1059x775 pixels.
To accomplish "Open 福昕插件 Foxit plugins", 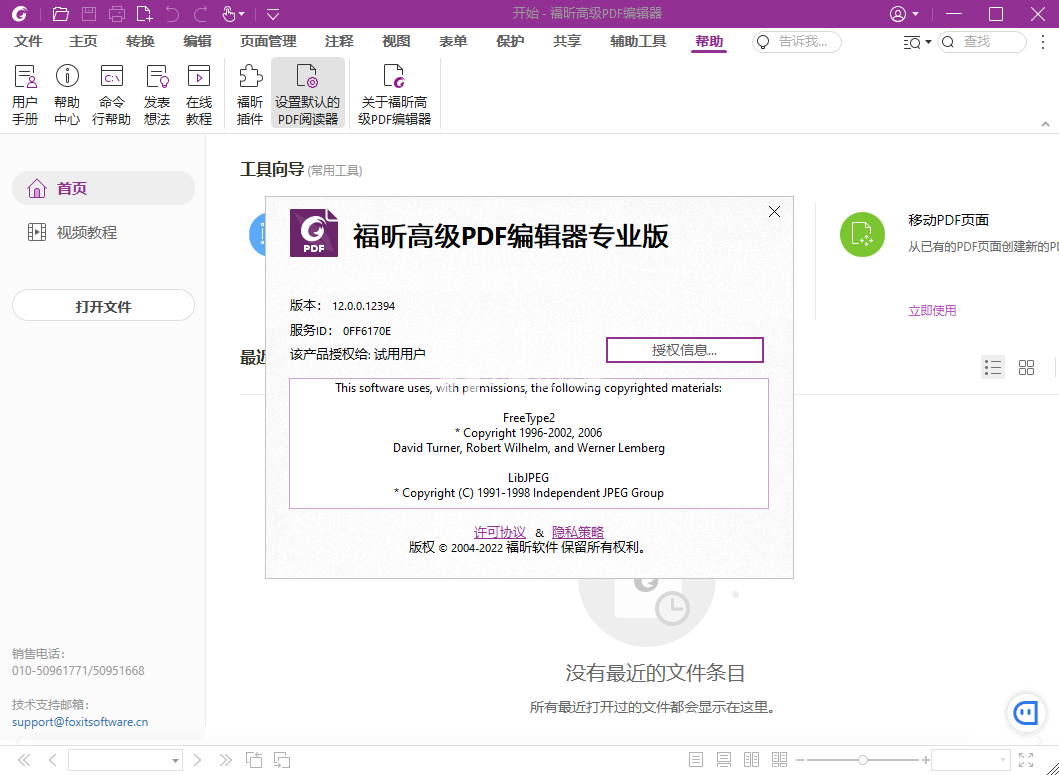I will click(250, 94).
